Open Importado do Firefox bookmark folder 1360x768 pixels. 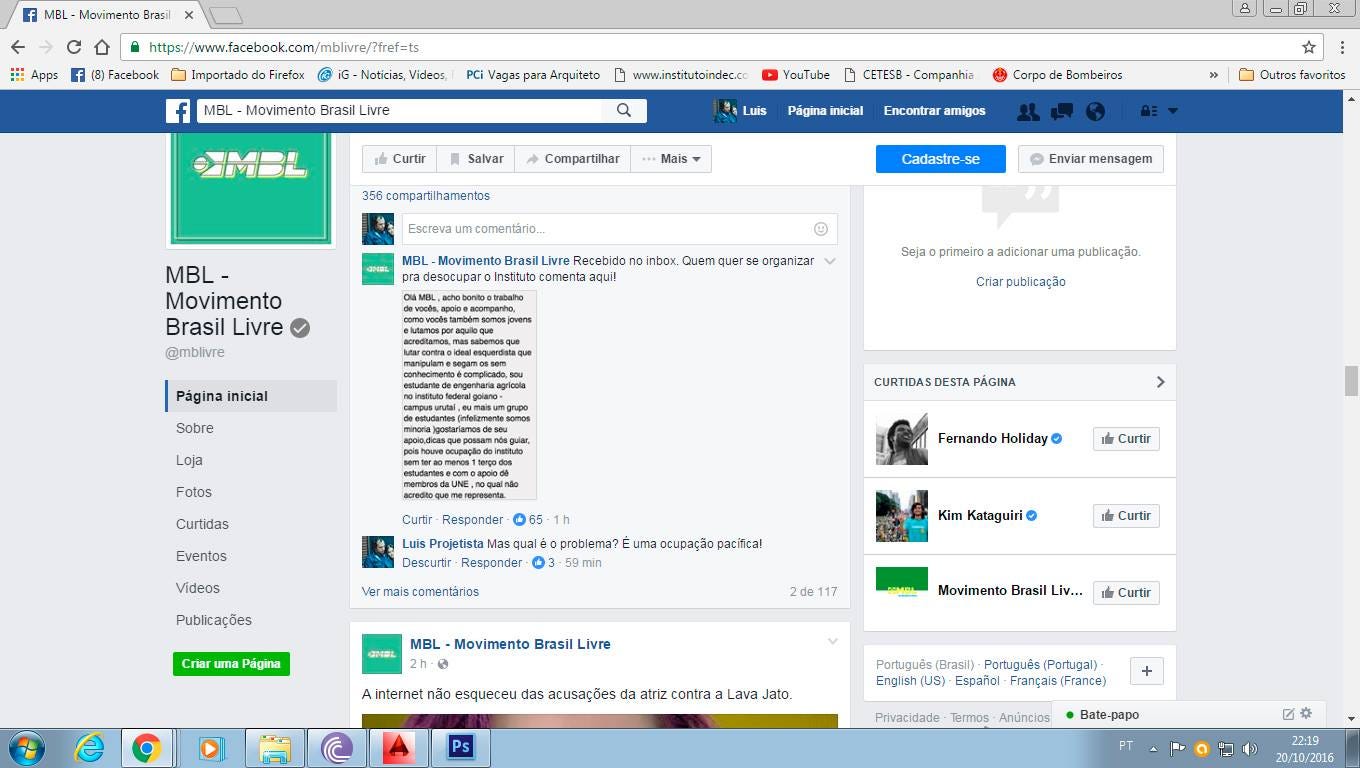[238, 75]
